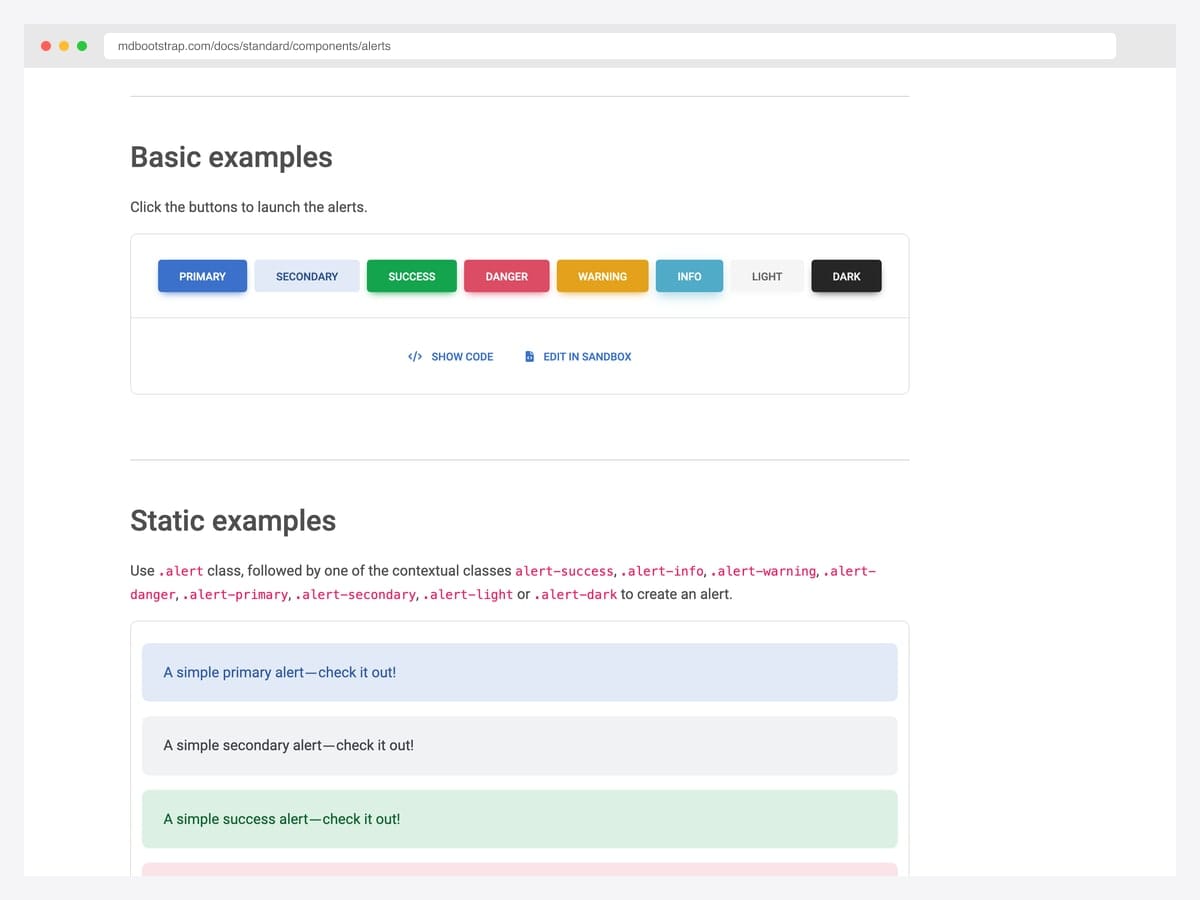
Task: Click the simple secondary alert box
Action: coord(520,746)
